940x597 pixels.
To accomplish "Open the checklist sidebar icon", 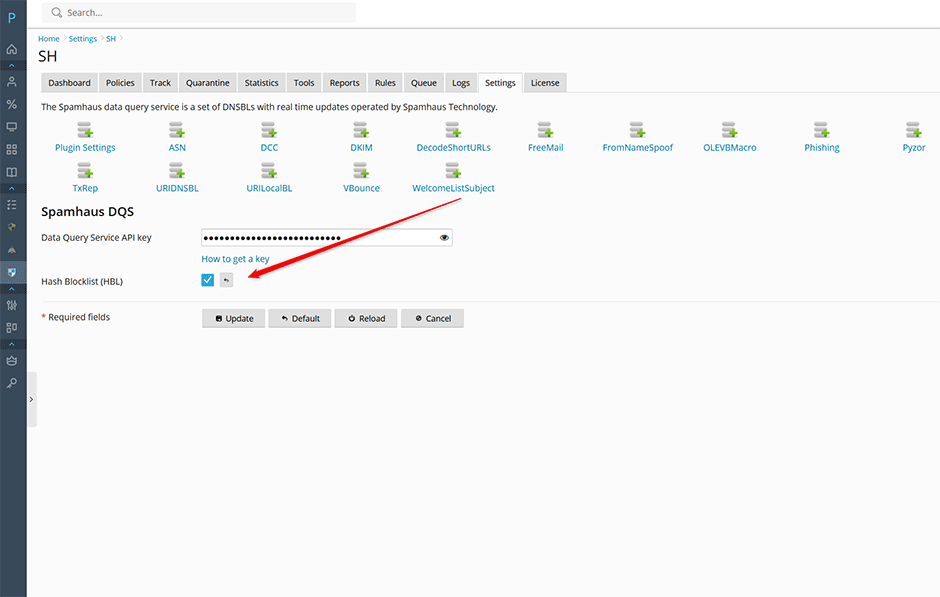I will (11, 205).
